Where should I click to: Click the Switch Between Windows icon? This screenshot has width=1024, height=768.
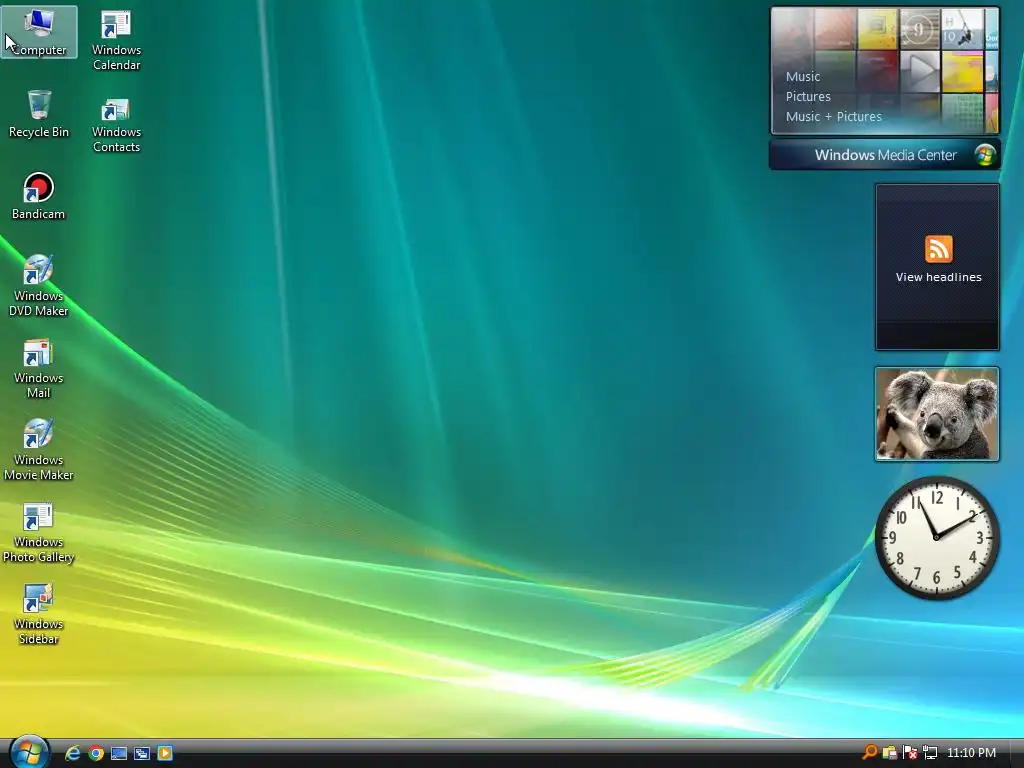(142, 753)
